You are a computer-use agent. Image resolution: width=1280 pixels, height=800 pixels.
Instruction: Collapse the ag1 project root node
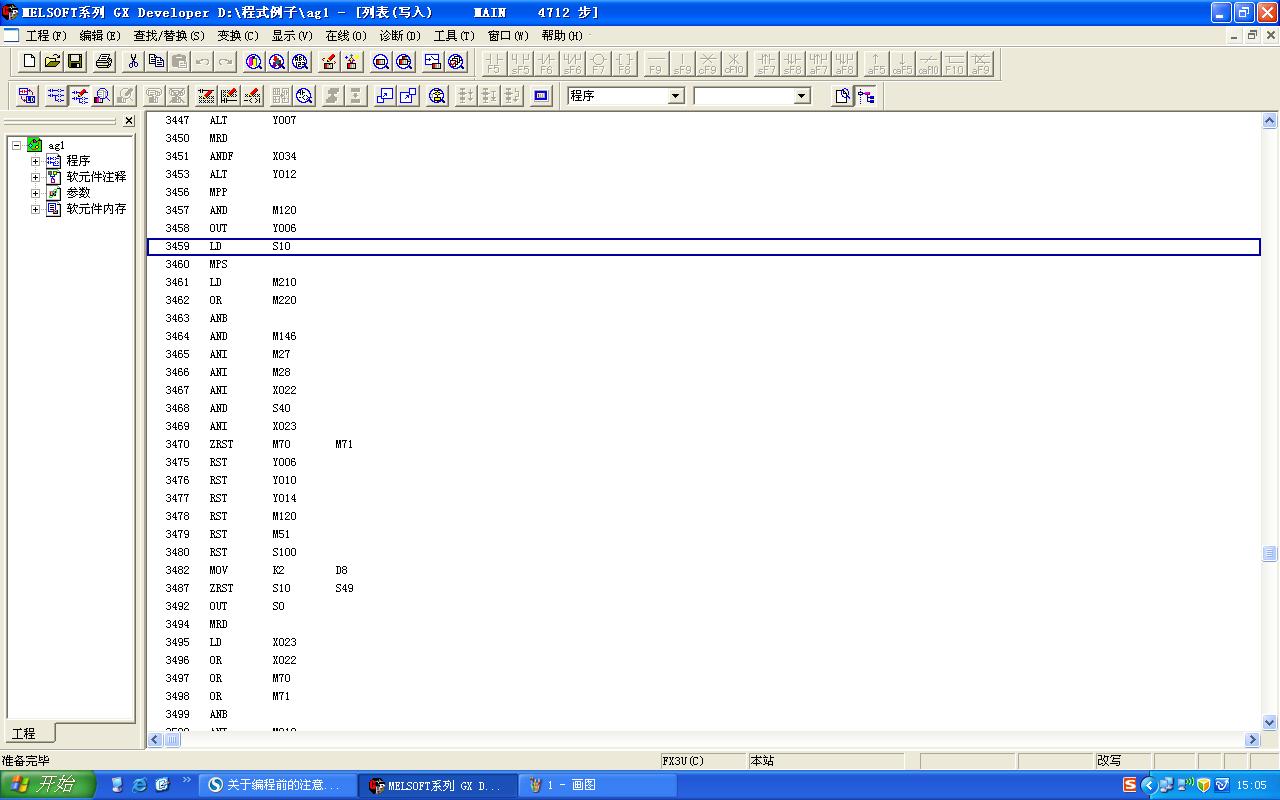pyautogui.click(x=17, y=145)
